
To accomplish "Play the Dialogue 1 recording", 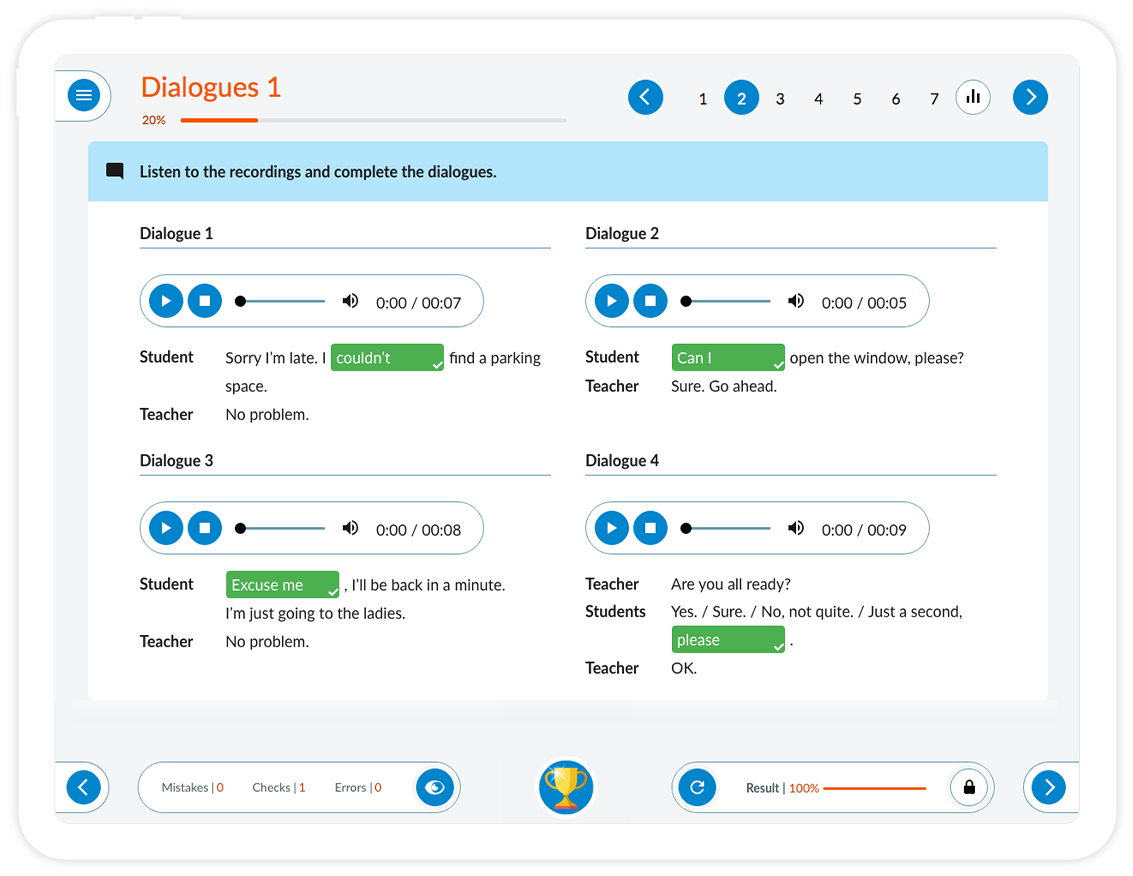I will click(x=166, y=301).
